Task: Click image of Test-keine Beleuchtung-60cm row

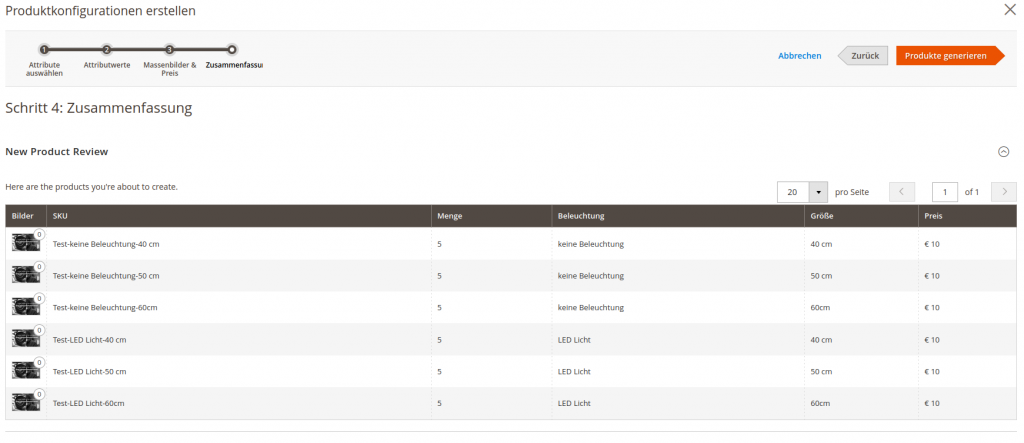Action: (25, 307)
